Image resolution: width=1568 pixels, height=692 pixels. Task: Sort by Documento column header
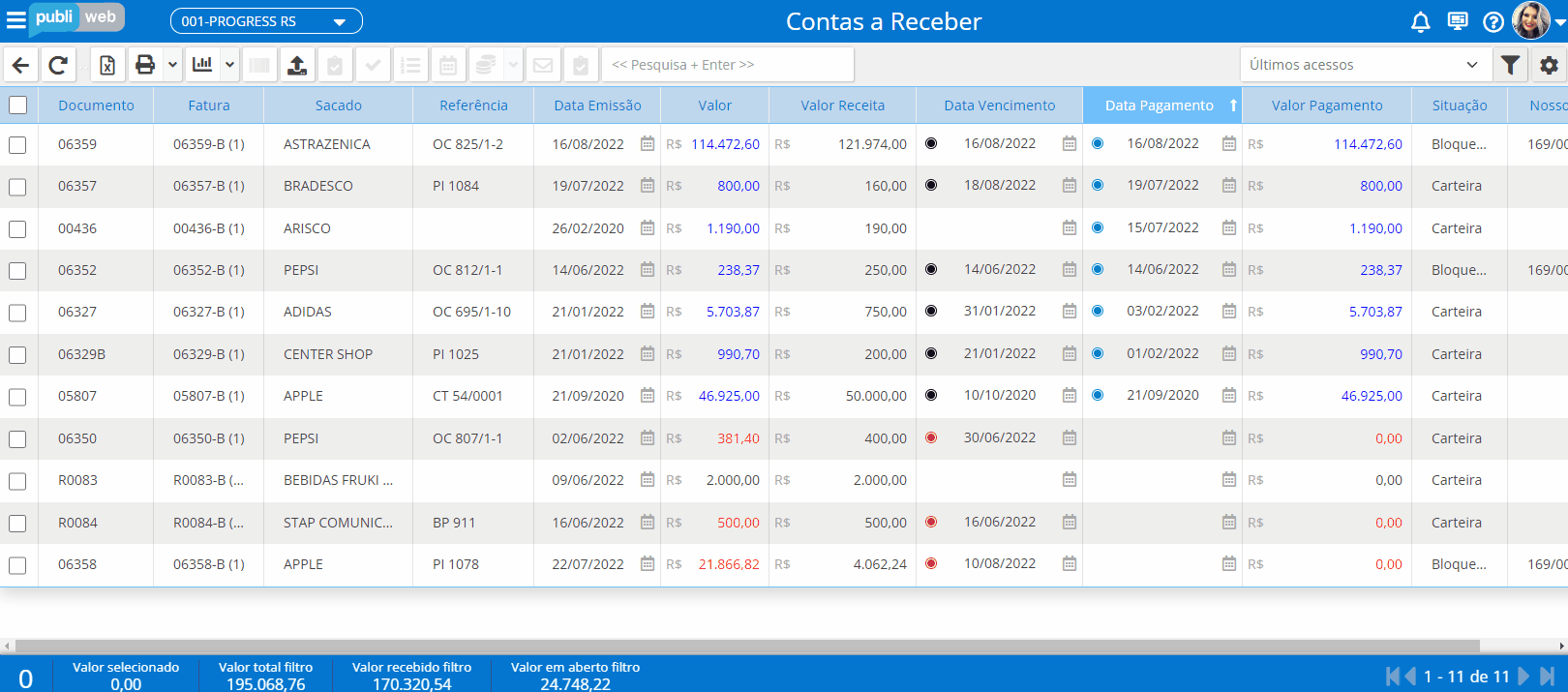tap(96, 105)
